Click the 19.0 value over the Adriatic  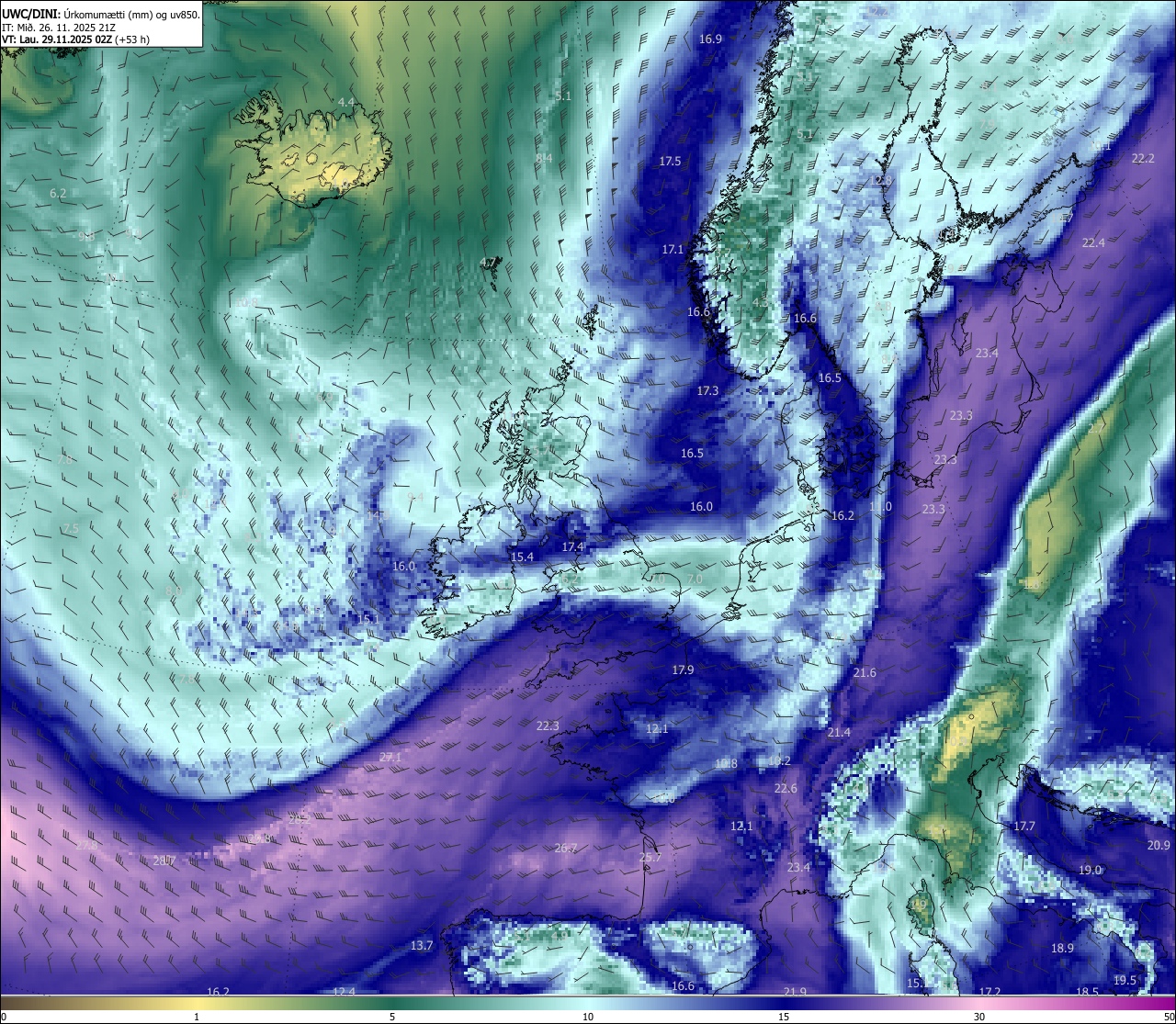1090,870
